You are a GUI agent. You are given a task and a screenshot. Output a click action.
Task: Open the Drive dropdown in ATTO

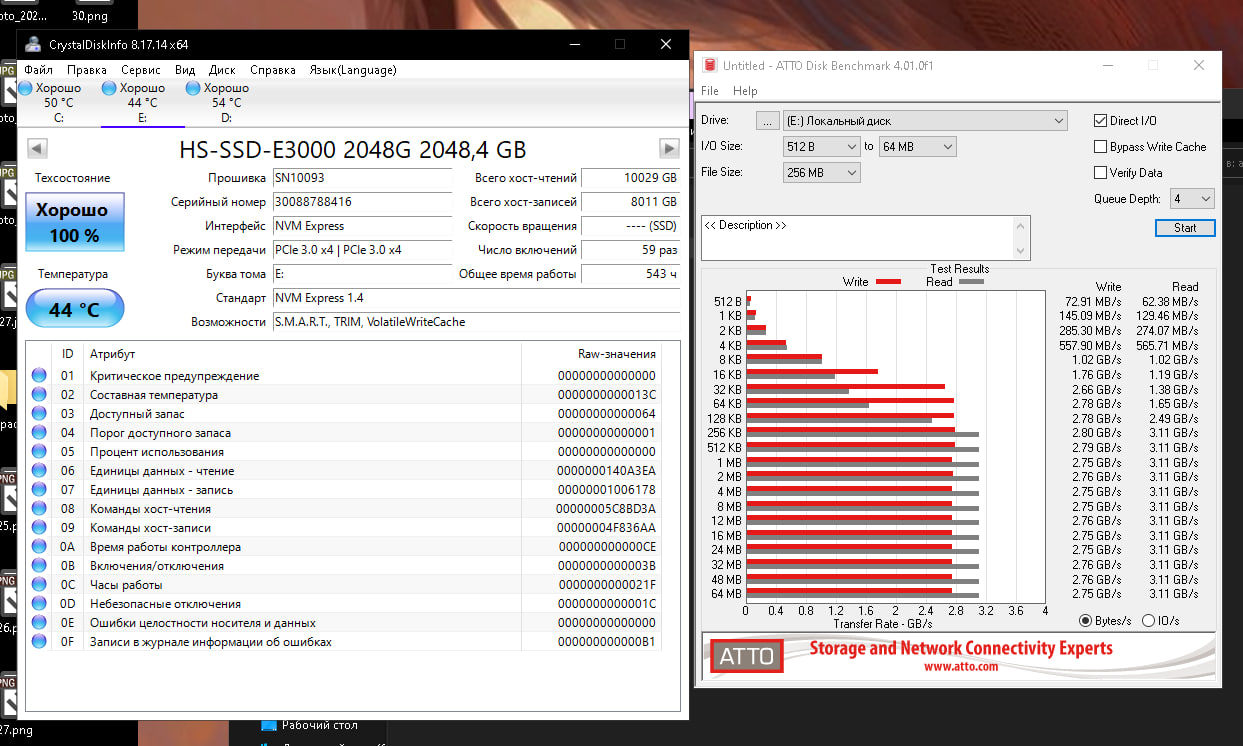pos(925,121)
